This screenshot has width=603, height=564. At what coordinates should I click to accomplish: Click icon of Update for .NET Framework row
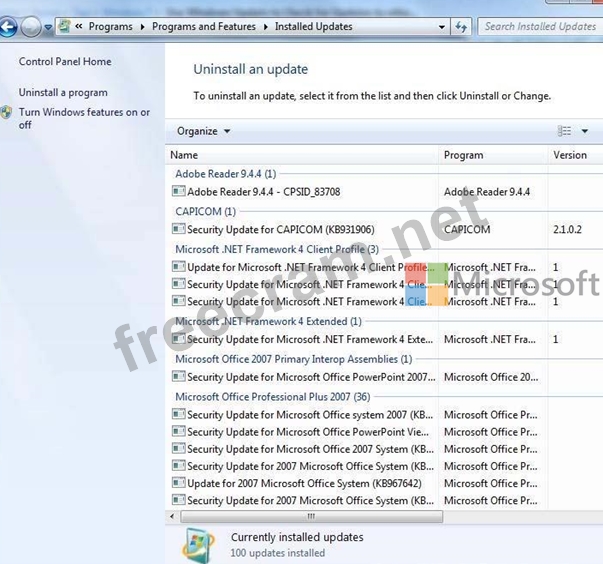point(178,266)
